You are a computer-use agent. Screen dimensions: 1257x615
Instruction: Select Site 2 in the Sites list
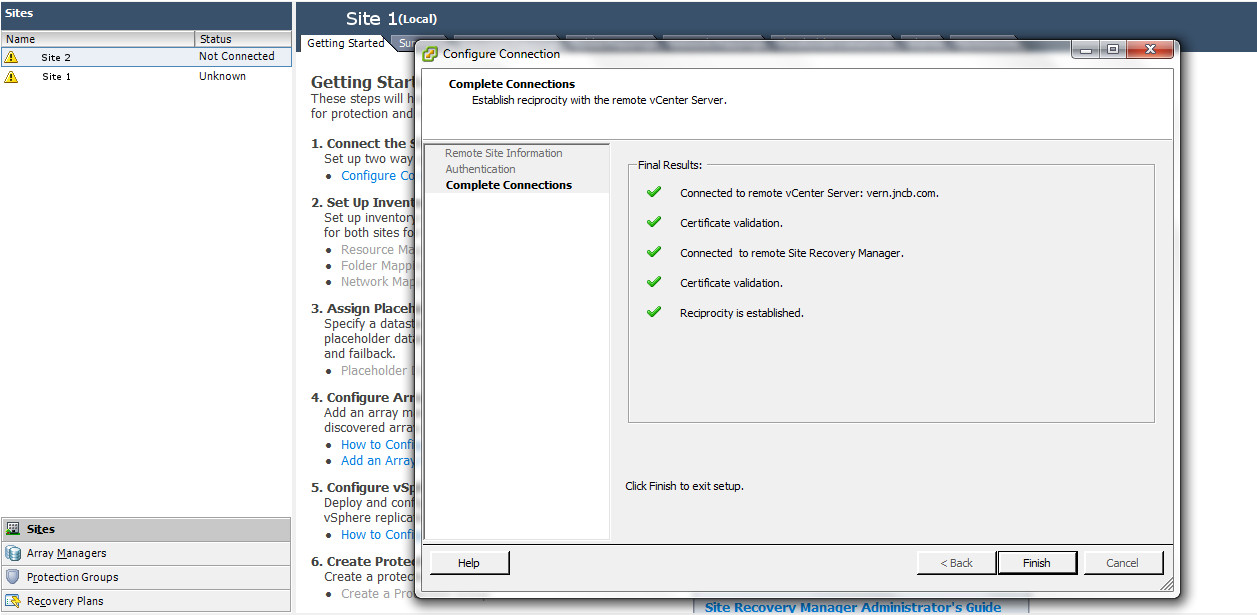pyautogui.click(x=146, y=57)
